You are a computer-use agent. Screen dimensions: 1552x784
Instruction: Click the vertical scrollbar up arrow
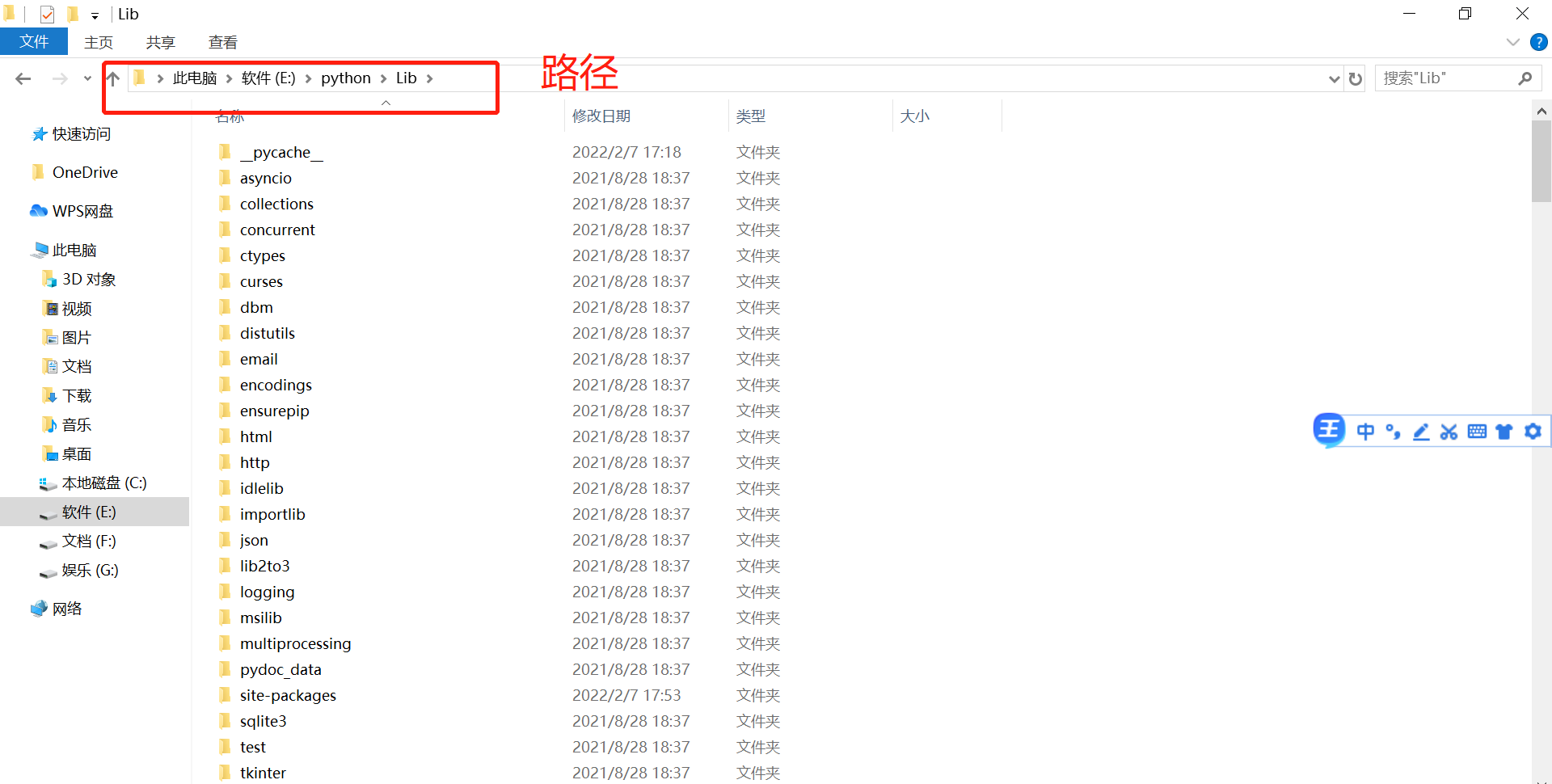click(1541, 111)
